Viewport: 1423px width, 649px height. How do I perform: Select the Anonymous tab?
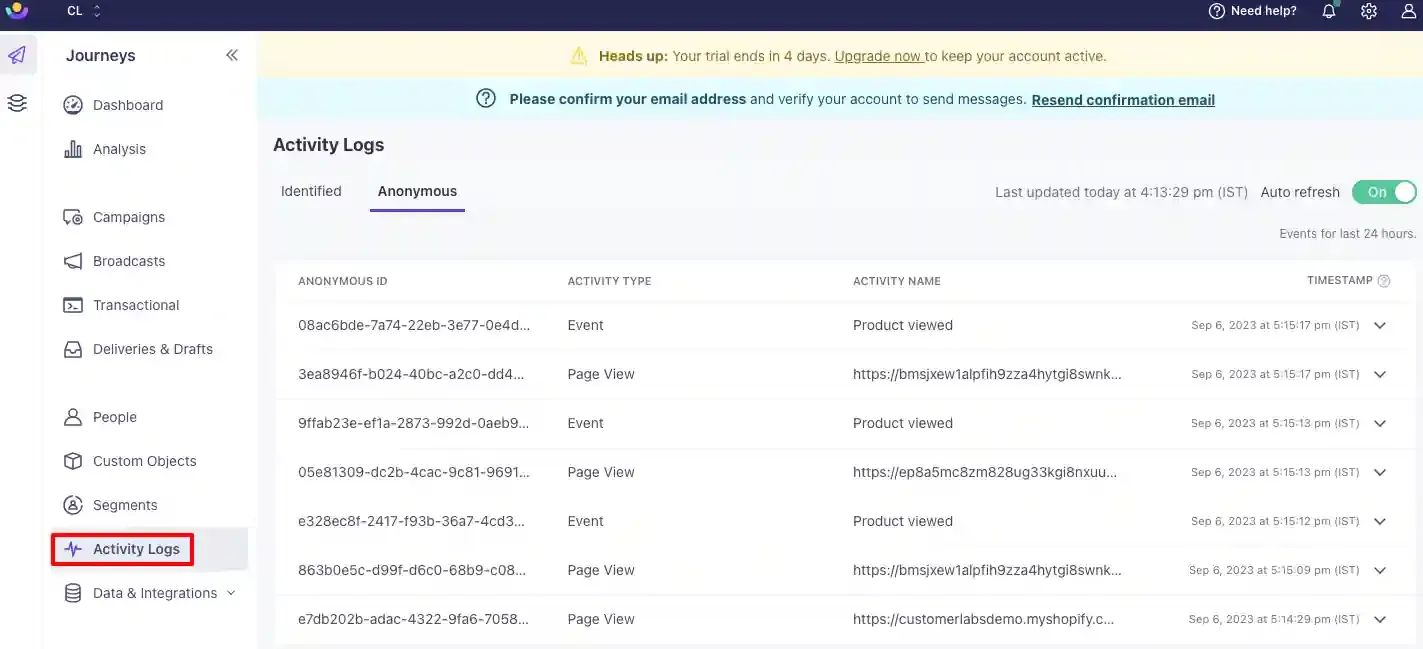click(417, 191)
